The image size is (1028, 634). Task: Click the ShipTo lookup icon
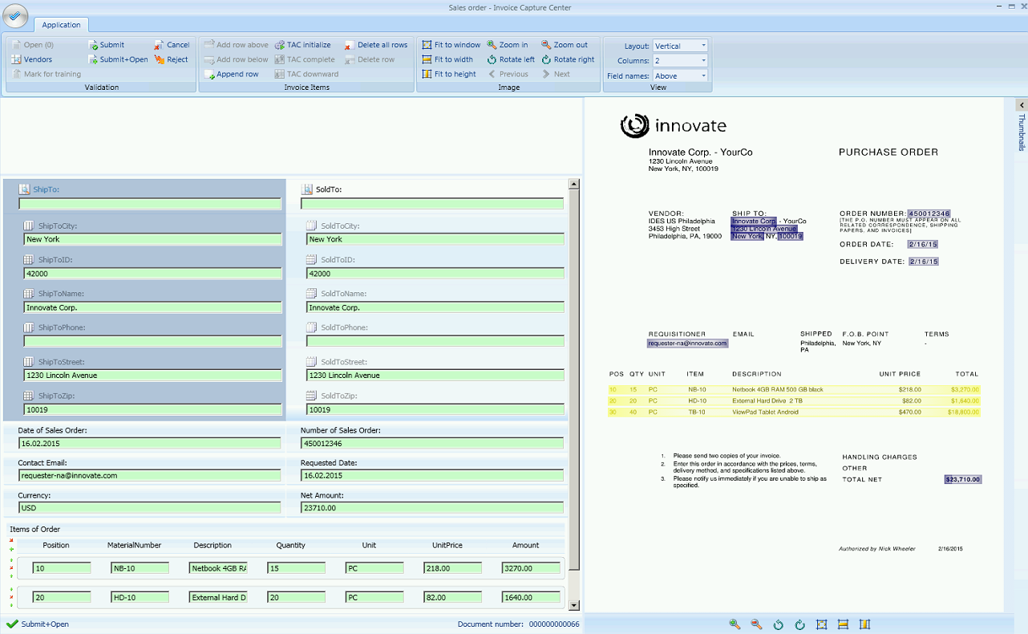point(24,189)
